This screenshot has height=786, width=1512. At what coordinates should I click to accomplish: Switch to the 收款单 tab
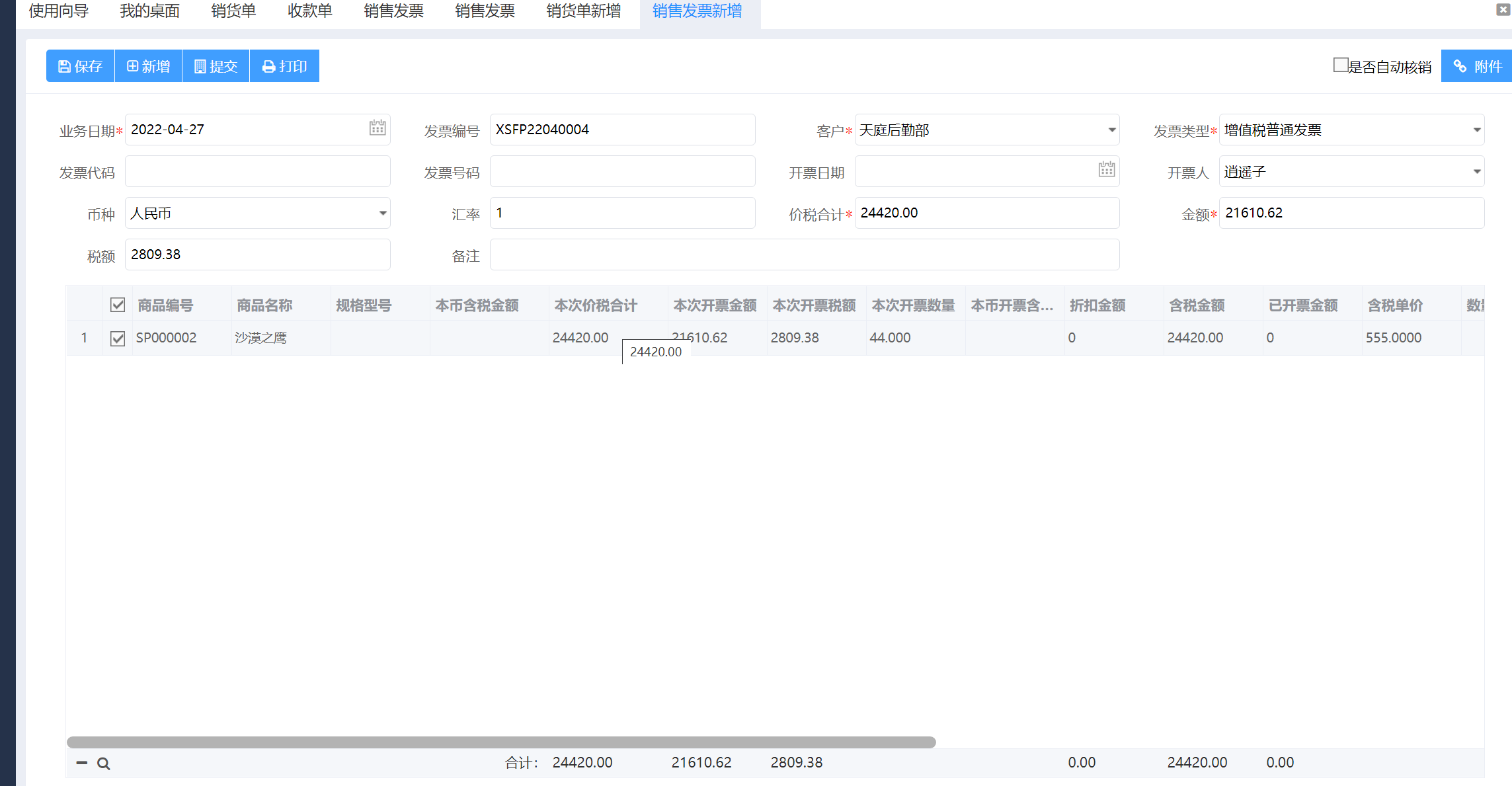309,11
